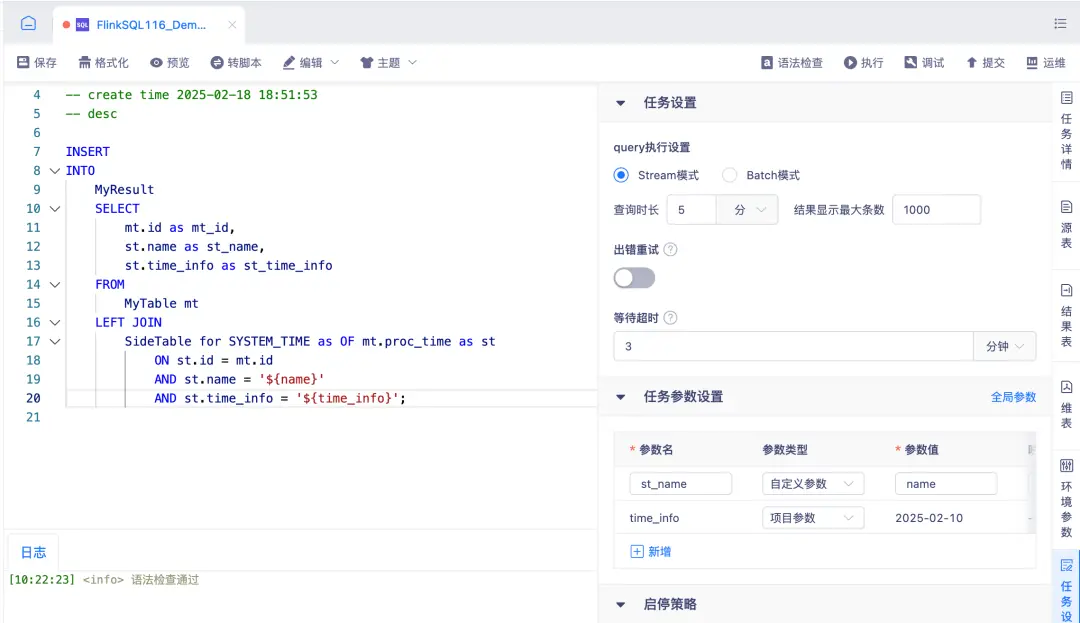The image size is (1080, 623).
Task: Open the 结果表 sidebar panel
Action: (1066, 316)
